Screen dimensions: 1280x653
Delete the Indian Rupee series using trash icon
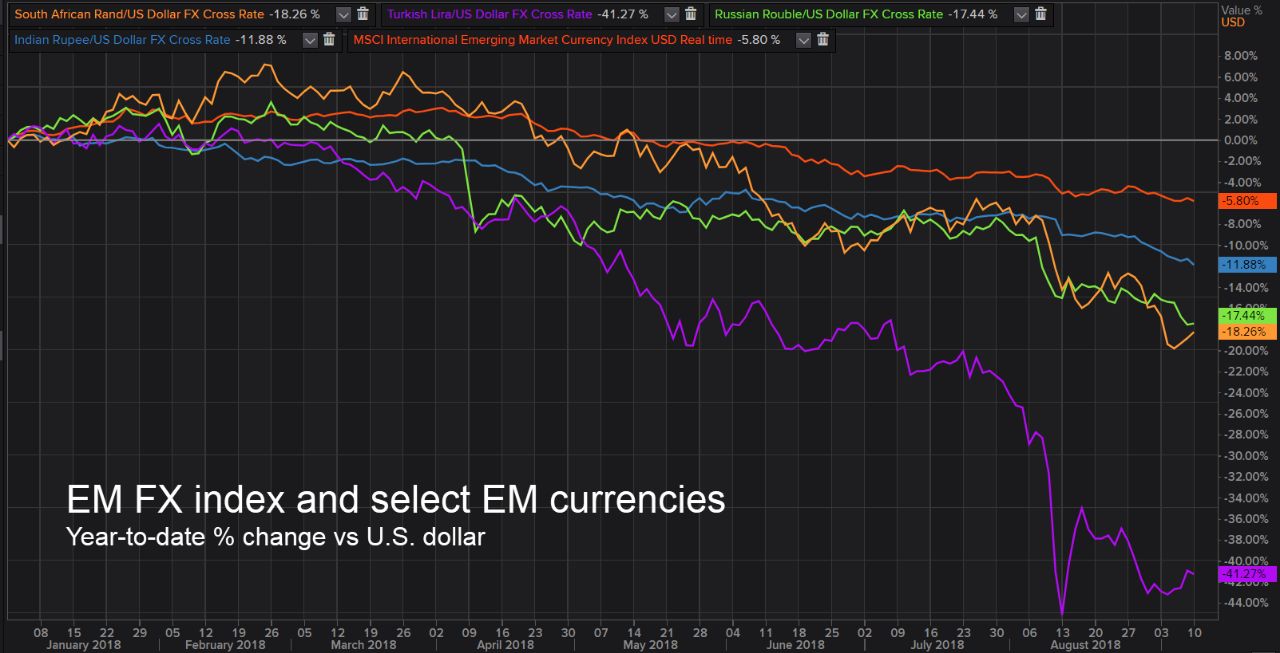coord(329,40)
